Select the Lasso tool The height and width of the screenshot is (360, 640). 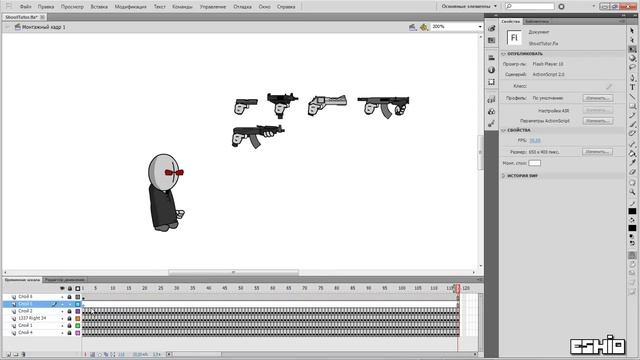click(632, 67)
